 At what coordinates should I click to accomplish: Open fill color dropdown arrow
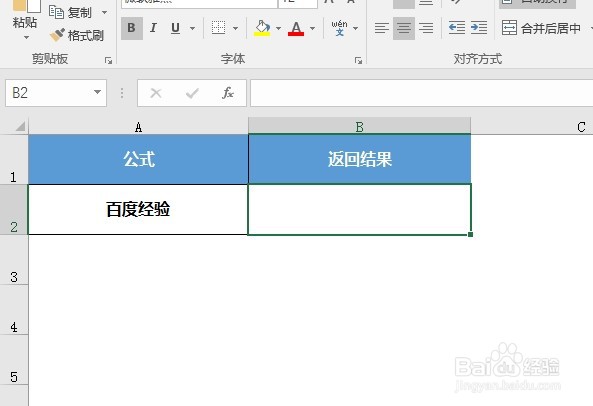click(x=278, y=28)
